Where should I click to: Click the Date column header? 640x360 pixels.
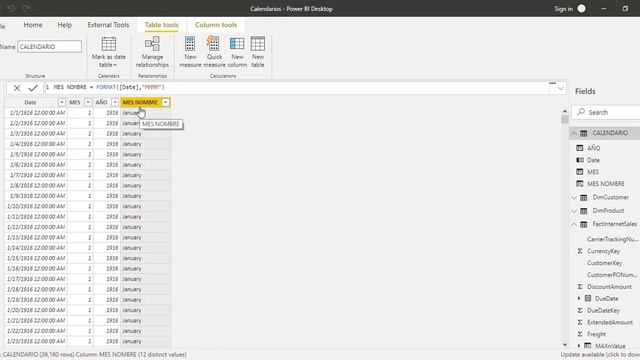pyautogui.click(x=30, y=102)
